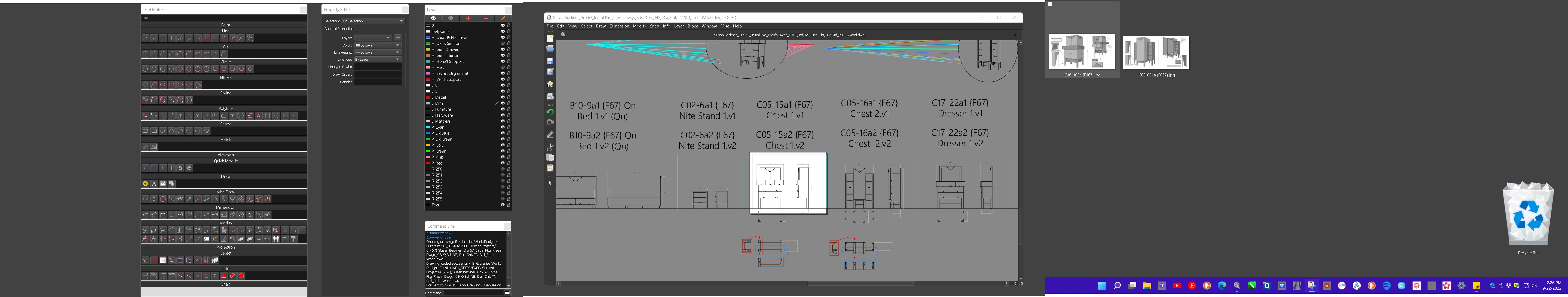Click the Add Layer plus icon

[x=468, y=18]
